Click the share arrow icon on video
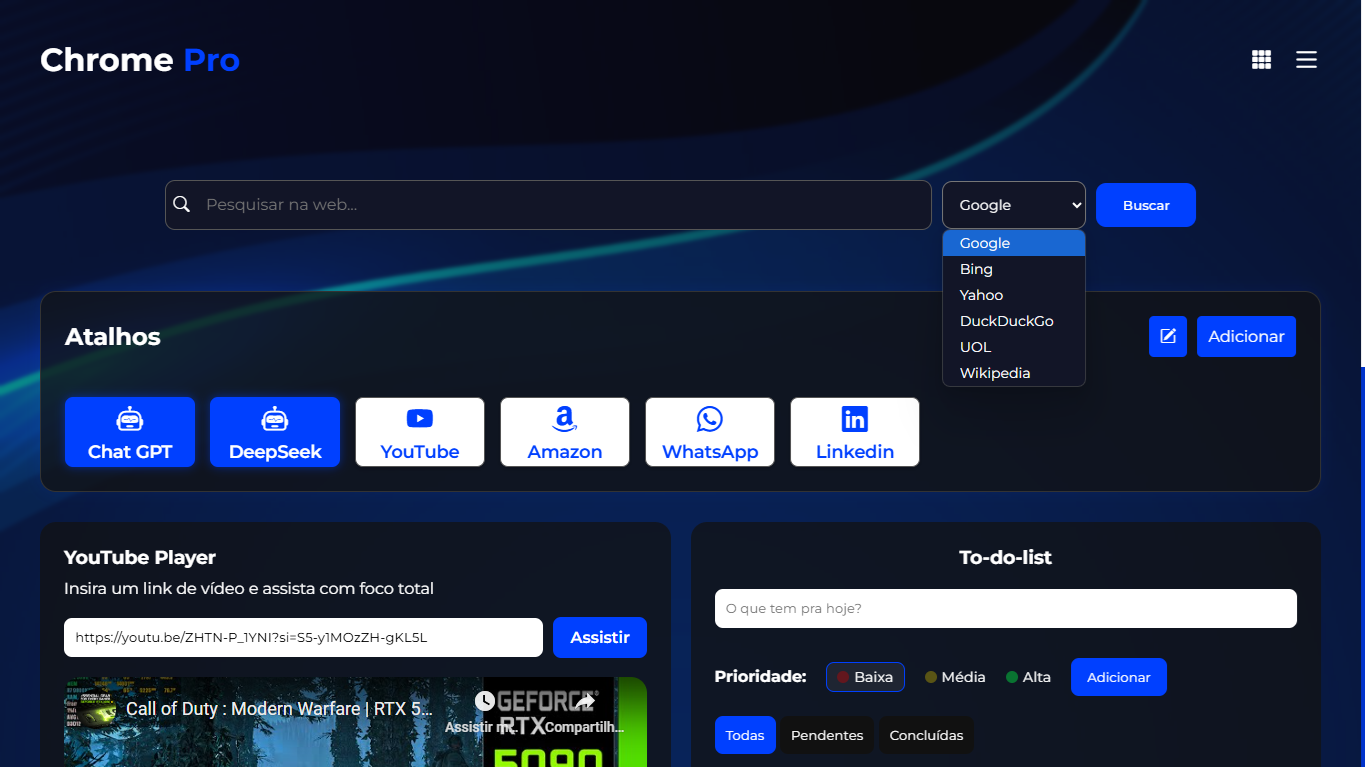Viewport: 1365px width, 767px height. tap(585, 701)
